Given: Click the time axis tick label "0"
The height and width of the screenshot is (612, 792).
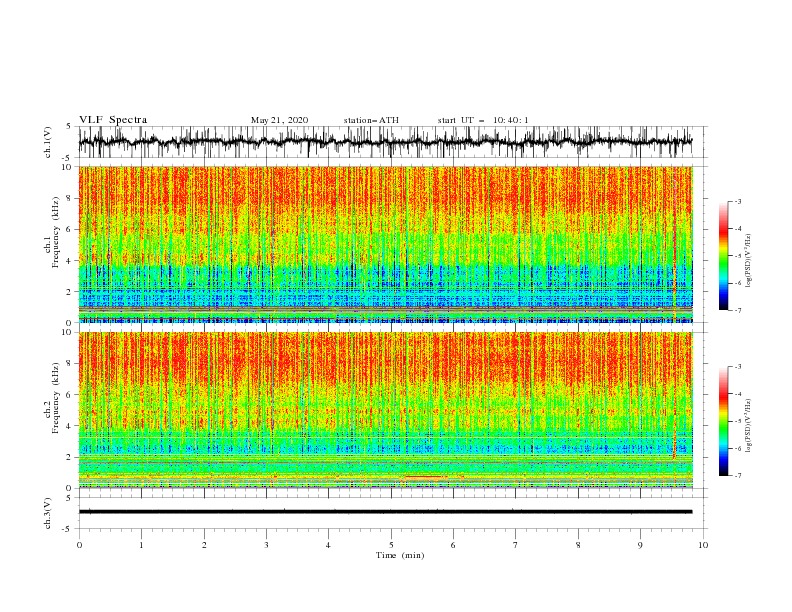Looking at the screenshot, I should pyautogui.click(x=79, y=545).
